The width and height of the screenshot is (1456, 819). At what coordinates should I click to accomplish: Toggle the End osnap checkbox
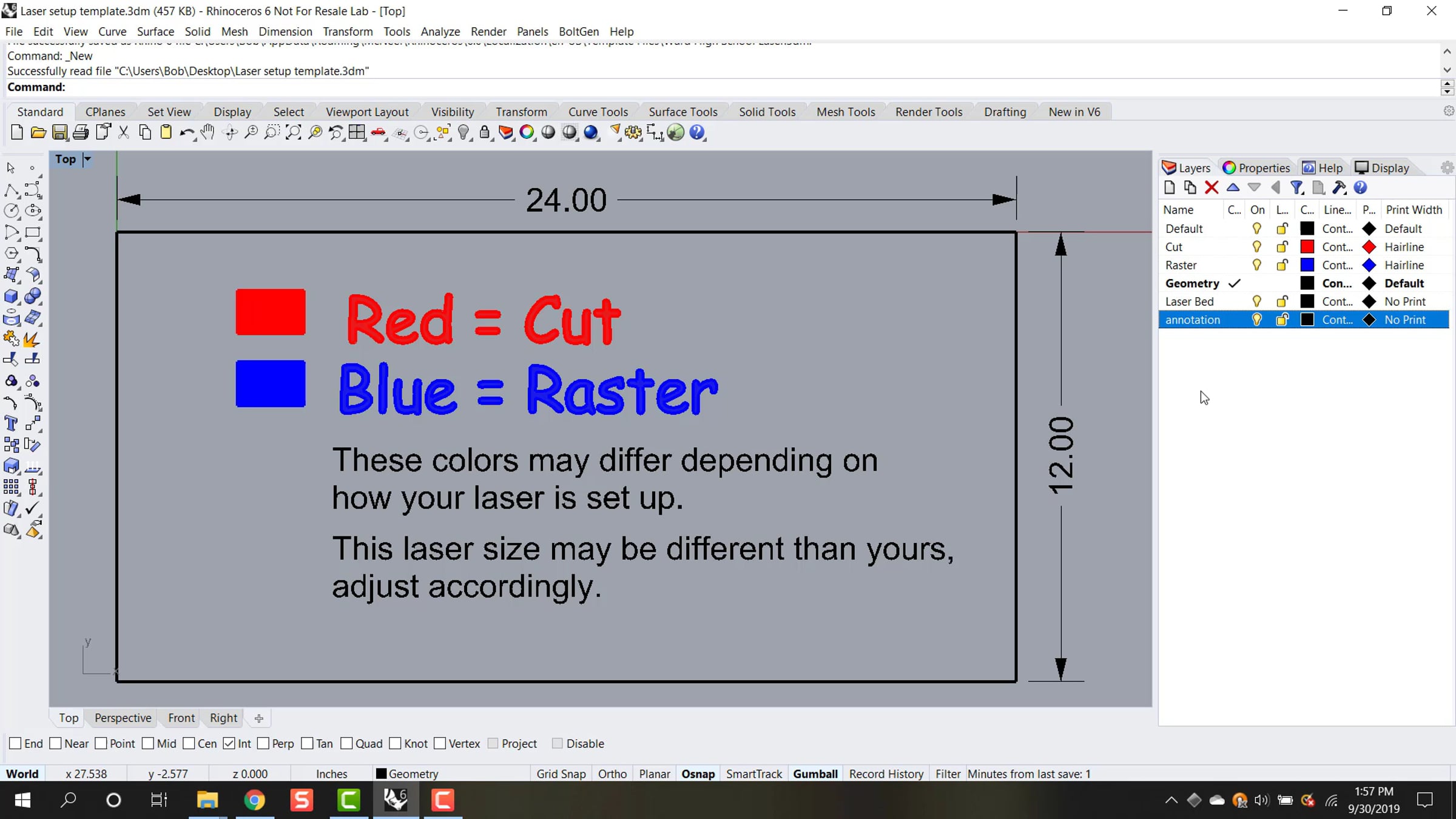point(15,743)
